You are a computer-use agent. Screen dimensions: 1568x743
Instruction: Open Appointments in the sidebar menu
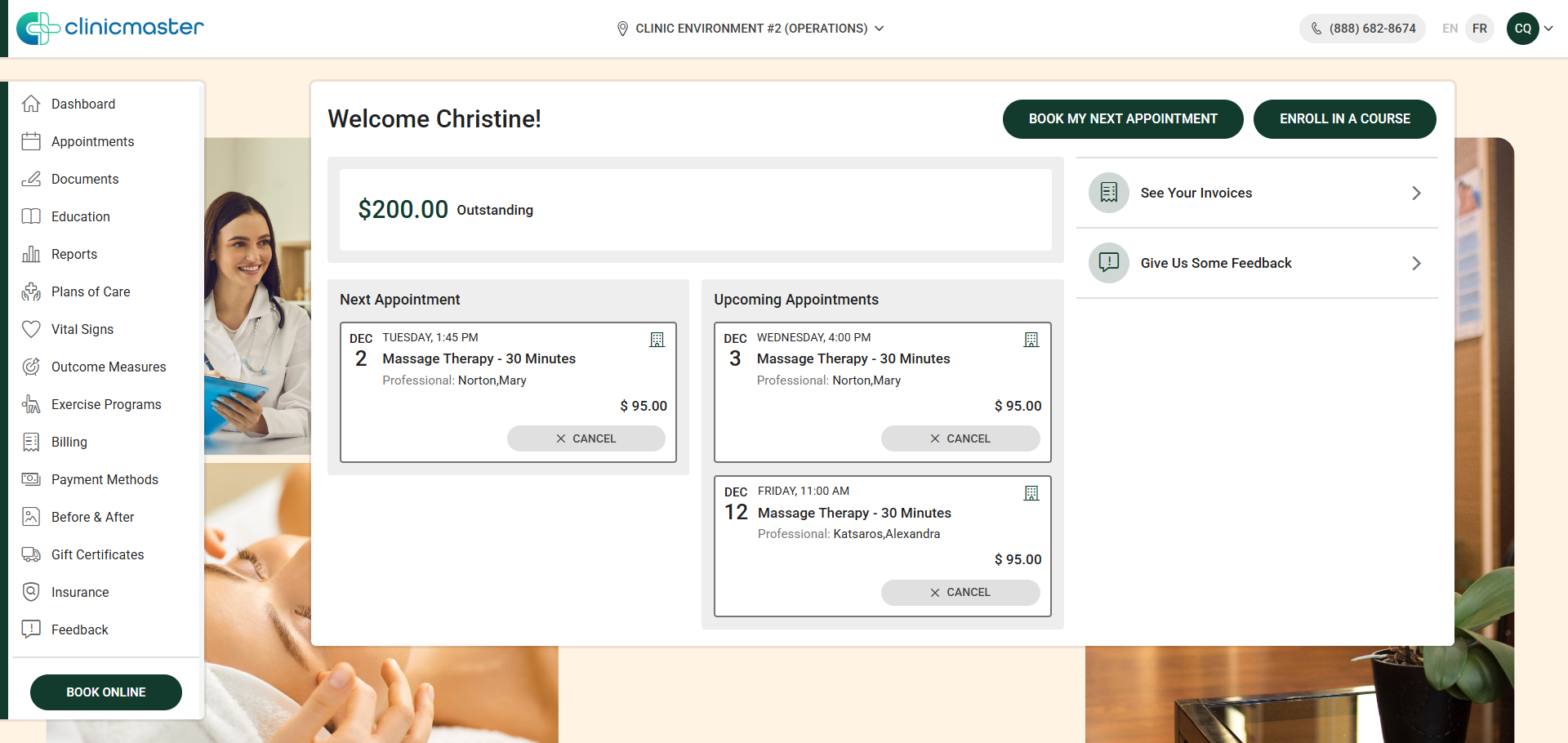click(92, 141)
